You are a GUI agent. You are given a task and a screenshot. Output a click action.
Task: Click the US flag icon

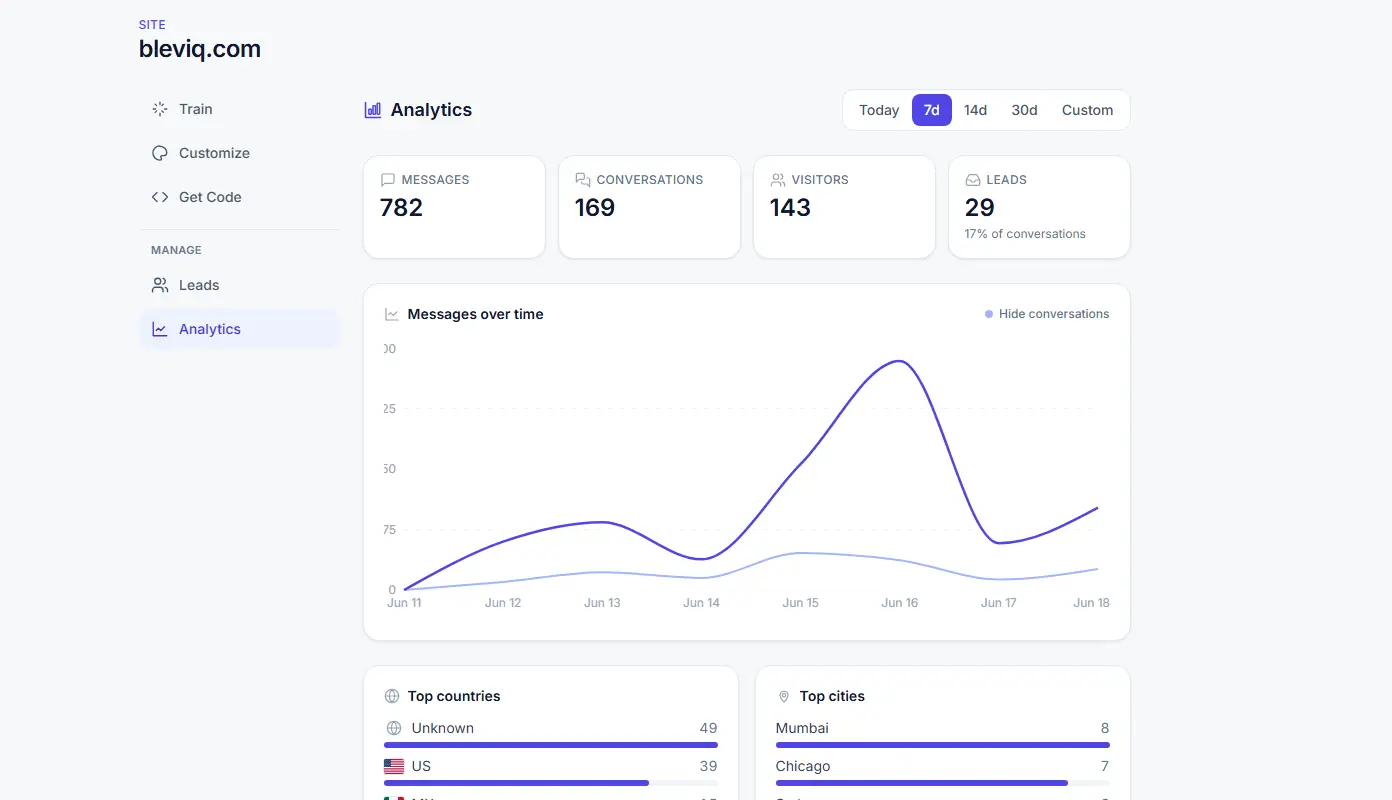pyautogui.click(x=394, y=766)
